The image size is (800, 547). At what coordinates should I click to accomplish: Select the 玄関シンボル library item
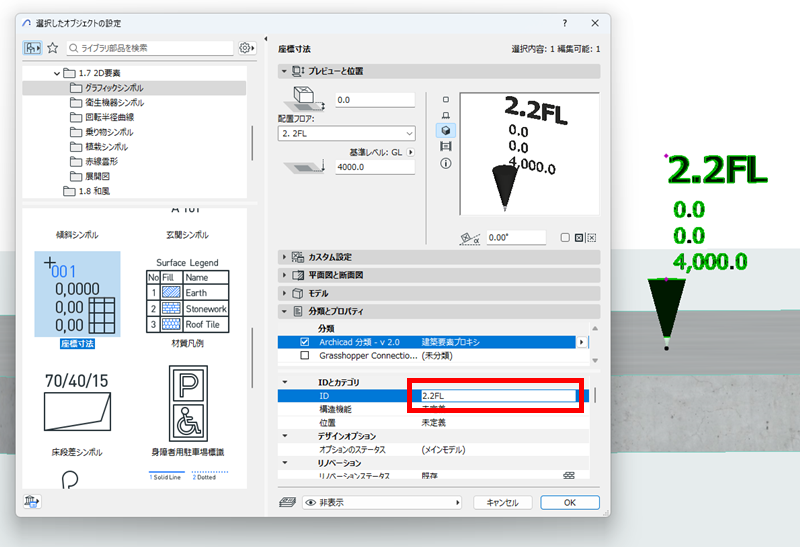point(187,235)
